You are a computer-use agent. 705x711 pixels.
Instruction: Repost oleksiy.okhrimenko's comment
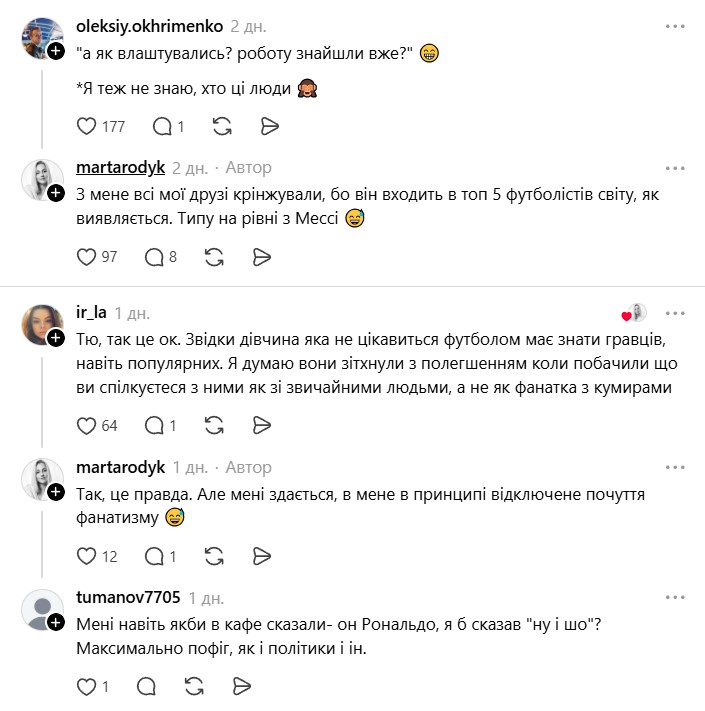pyautogui.click(x=223, y=126)
